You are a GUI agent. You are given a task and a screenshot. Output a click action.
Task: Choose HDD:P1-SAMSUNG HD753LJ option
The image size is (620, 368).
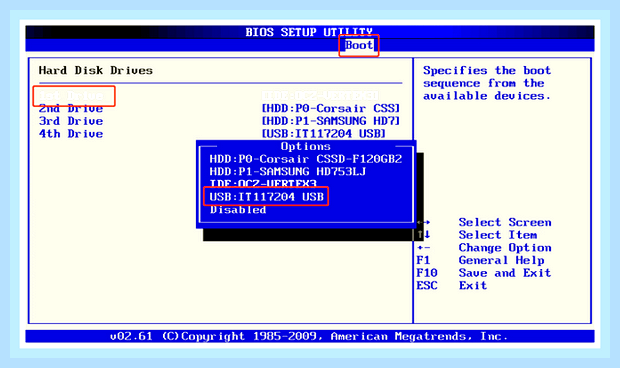[x=287, y=172]
